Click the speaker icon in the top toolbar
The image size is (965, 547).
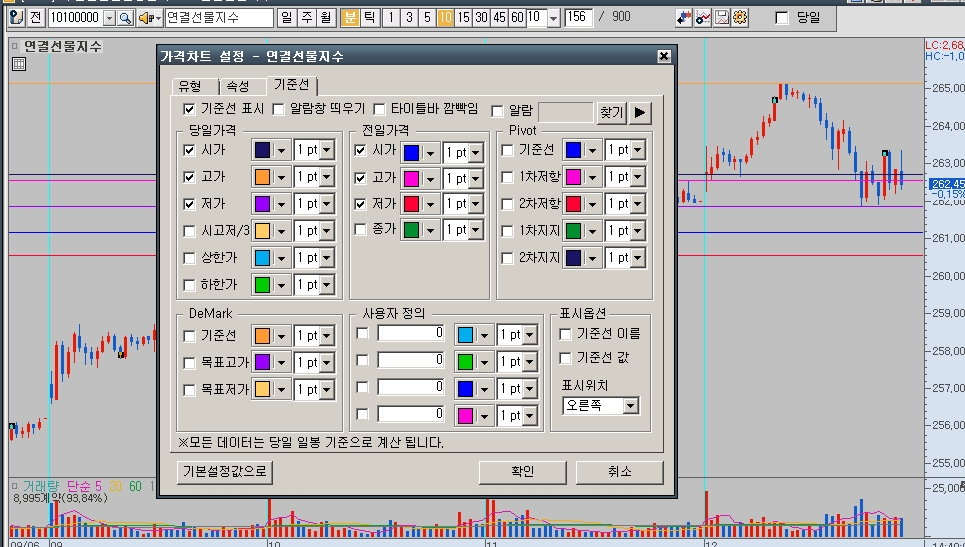(x=146, y=18)
